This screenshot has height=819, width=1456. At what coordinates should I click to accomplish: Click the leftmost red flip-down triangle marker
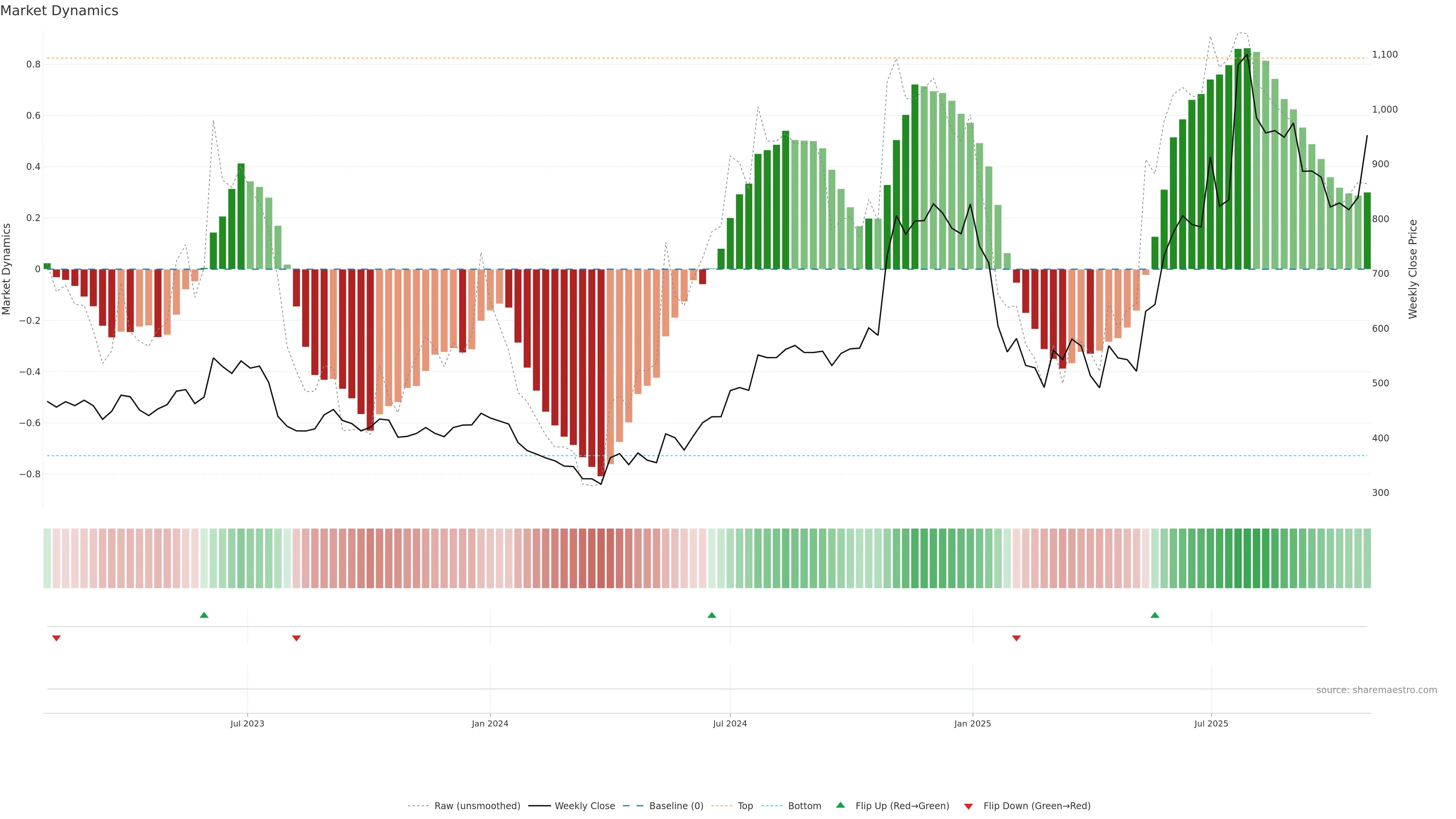pos(56,638)
